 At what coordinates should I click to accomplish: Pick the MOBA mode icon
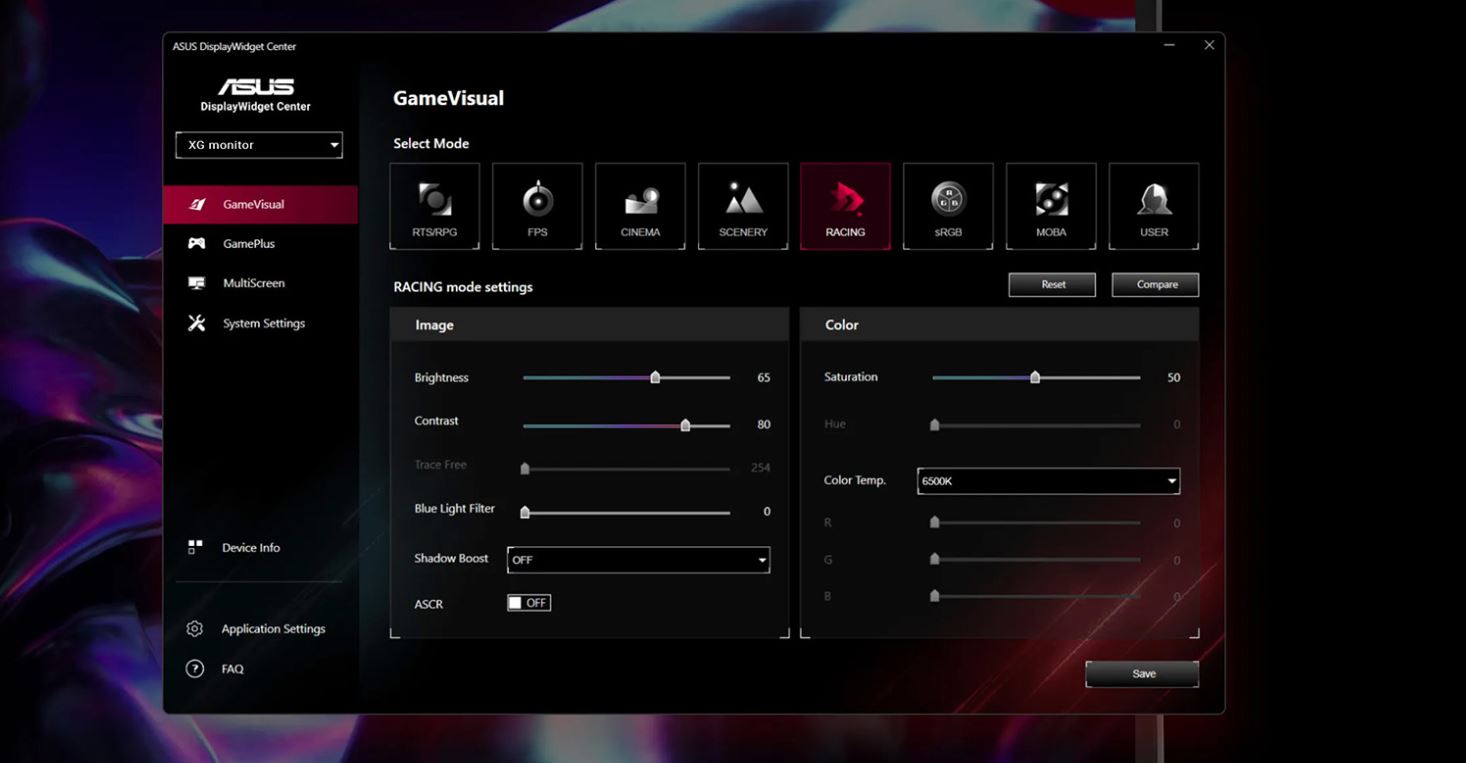click(x=1051, y=206)
